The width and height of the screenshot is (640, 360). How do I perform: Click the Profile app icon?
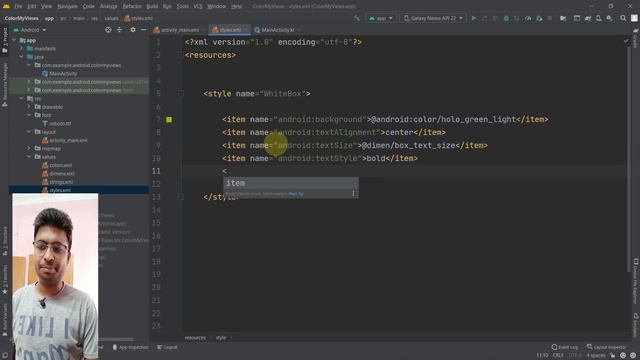pyautogui.click(x=528, y=18)
